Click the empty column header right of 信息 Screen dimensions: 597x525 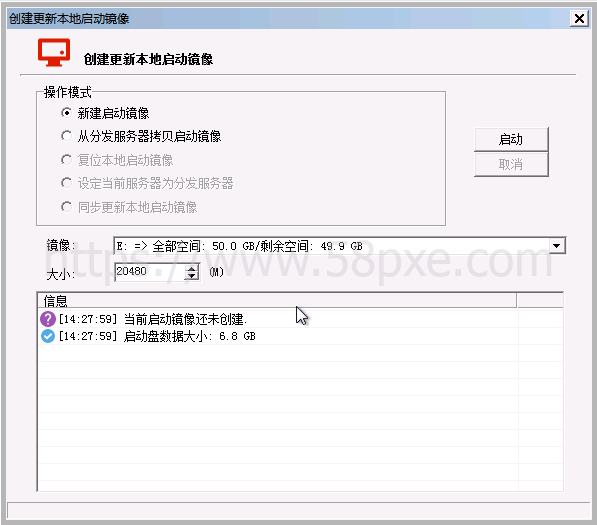[540, 300]
